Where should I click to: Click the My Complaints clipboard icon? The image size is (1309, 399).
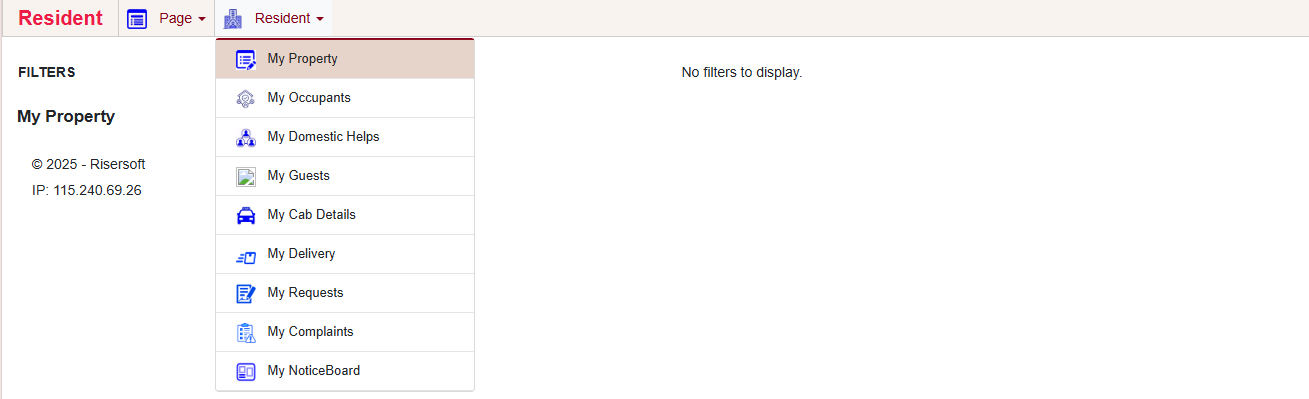[x=246, y=332]
